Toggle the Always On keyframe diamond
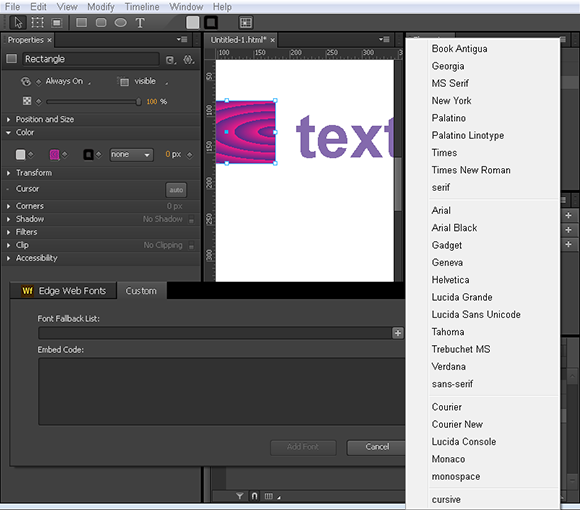Screen dimensions: 580x510 coord(38,82)
